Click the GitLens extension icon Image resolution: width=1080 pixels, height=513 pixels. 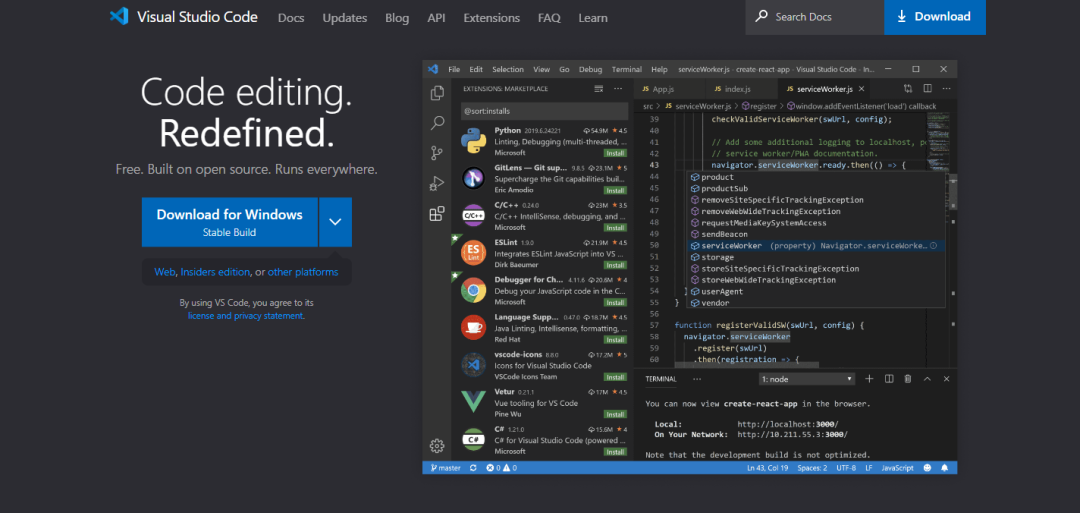474,179
